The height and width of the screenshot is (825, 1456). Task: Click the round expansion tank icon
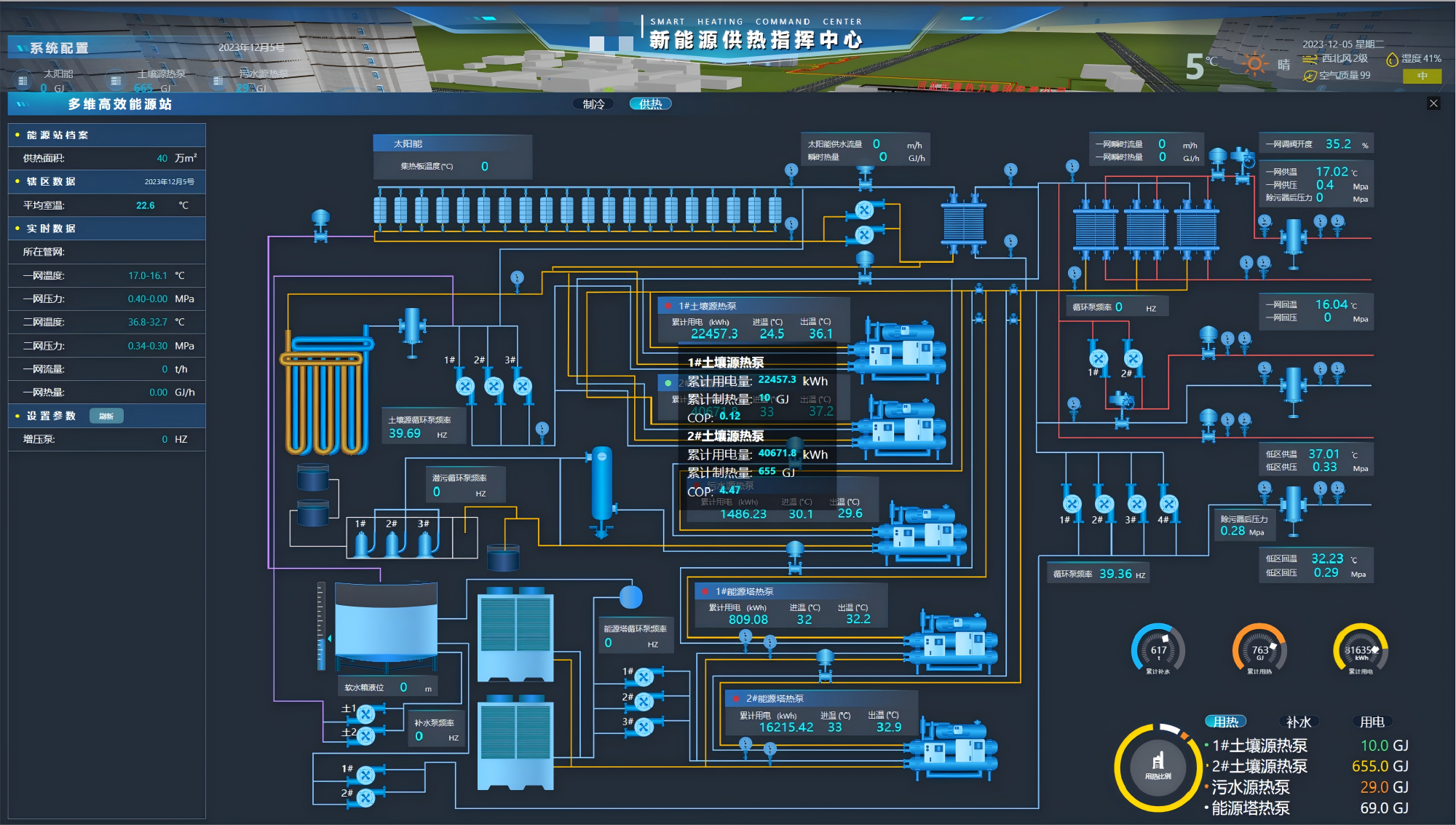[x=630, y=597]
